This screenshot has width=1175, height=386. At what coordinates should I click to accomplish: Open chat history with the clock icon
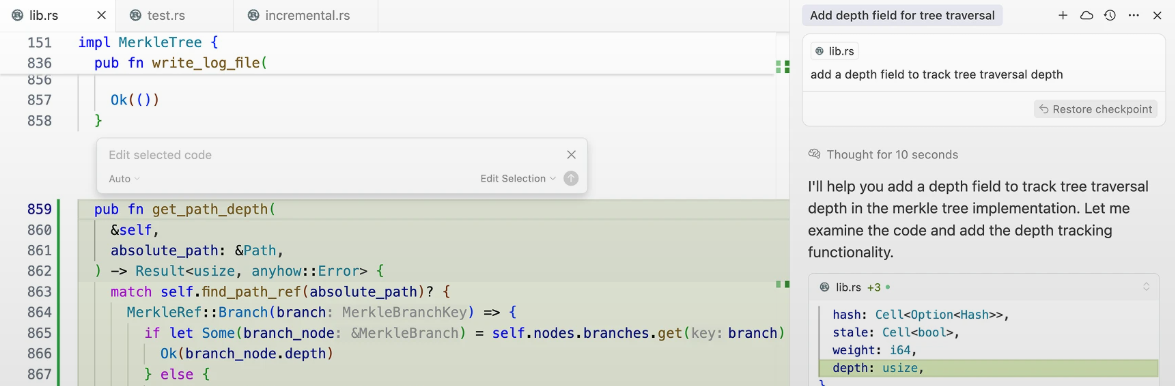1111,15
